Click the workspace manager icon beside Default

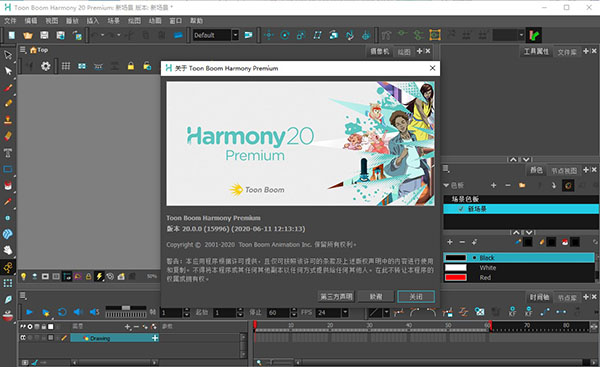249,35
